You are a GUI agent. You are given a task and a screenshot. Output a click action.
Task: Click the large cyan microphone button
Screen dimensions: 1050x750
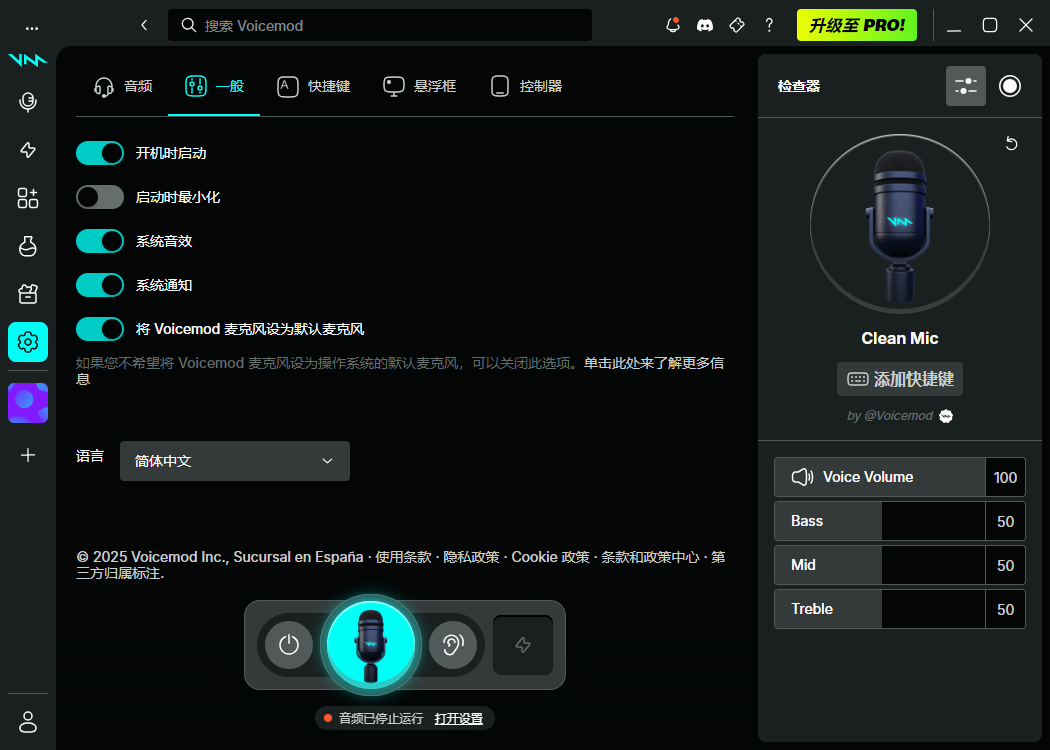tap(371, 645)
